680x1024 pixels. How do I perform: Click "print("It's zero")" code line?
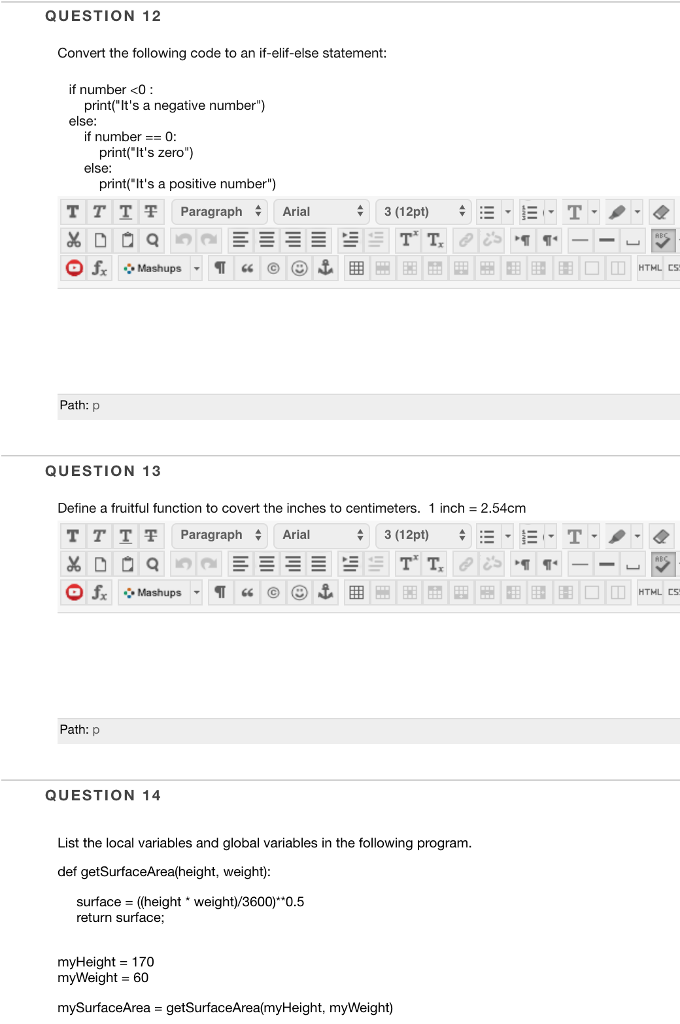(x=146, y=152)
